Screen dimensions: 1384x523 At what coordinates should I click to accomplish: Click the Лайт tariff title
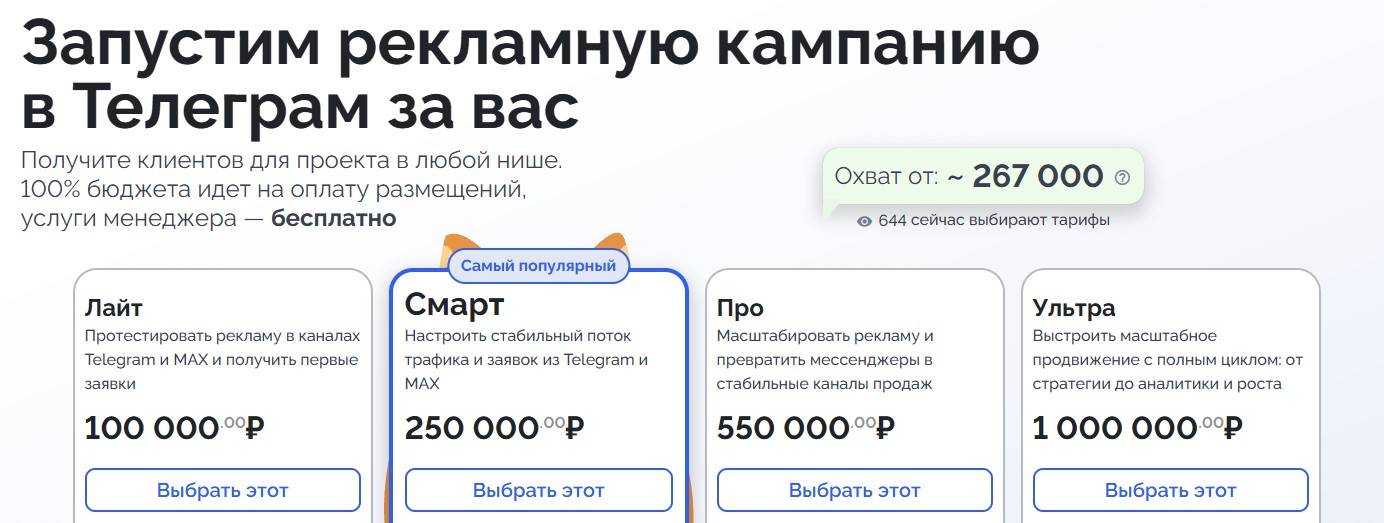tap(114, 307)
